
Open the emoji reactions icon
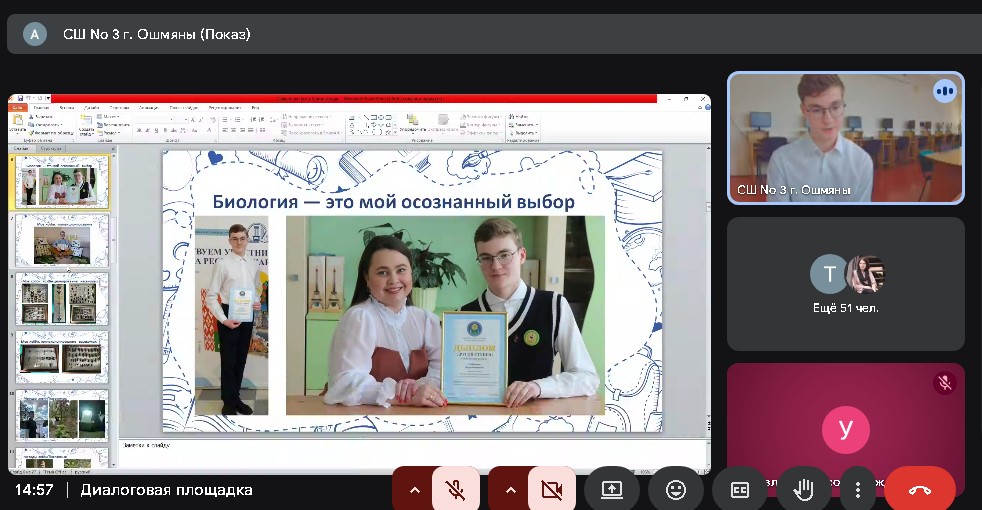click(675, 490)
